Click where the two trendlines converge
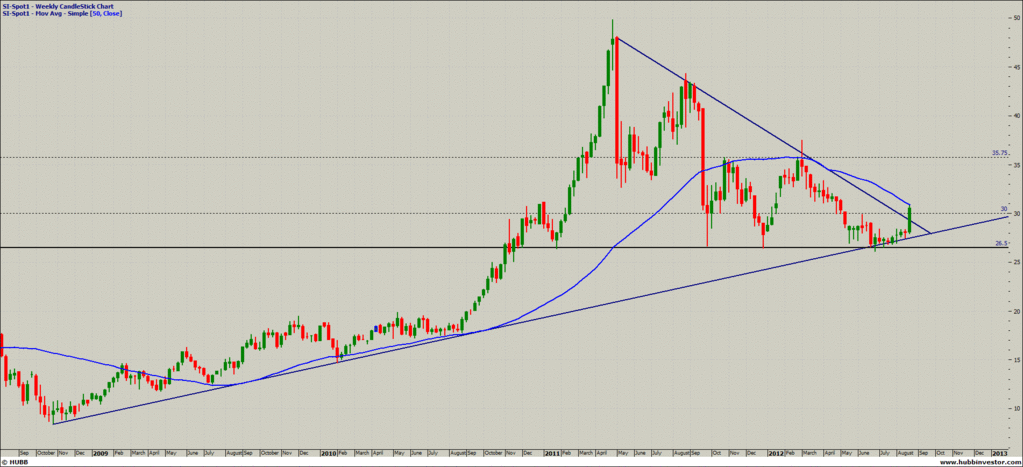Viewport: 1023px width, 467px height. pos(930,233)
